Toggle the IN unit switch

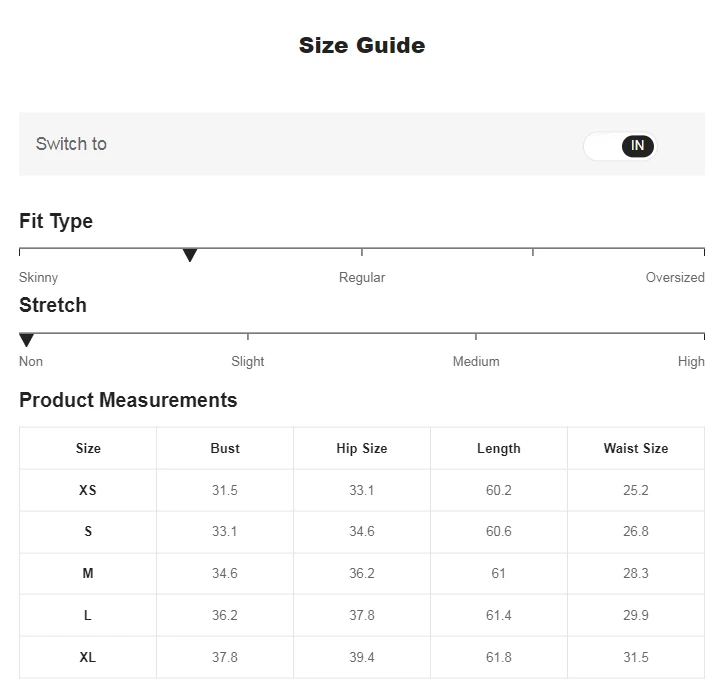[620, 146]
